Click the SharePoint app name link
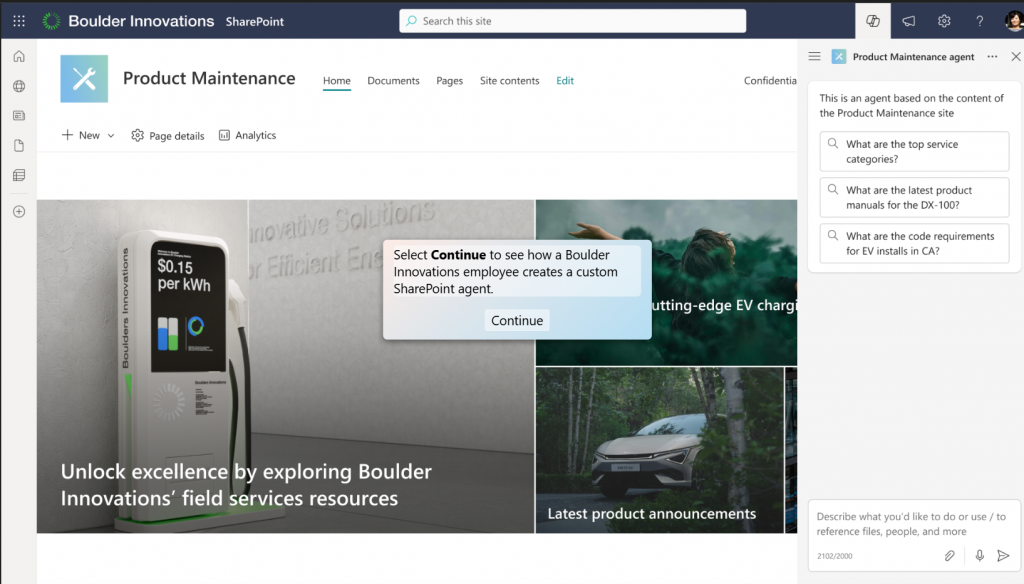 (x=255, y=22)
